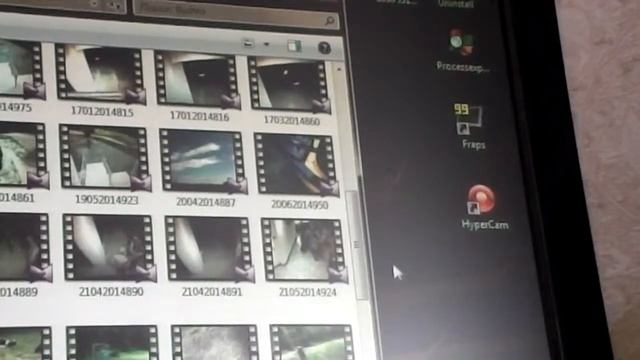Click the Processexp... icon label text

(x=462, y=67)
